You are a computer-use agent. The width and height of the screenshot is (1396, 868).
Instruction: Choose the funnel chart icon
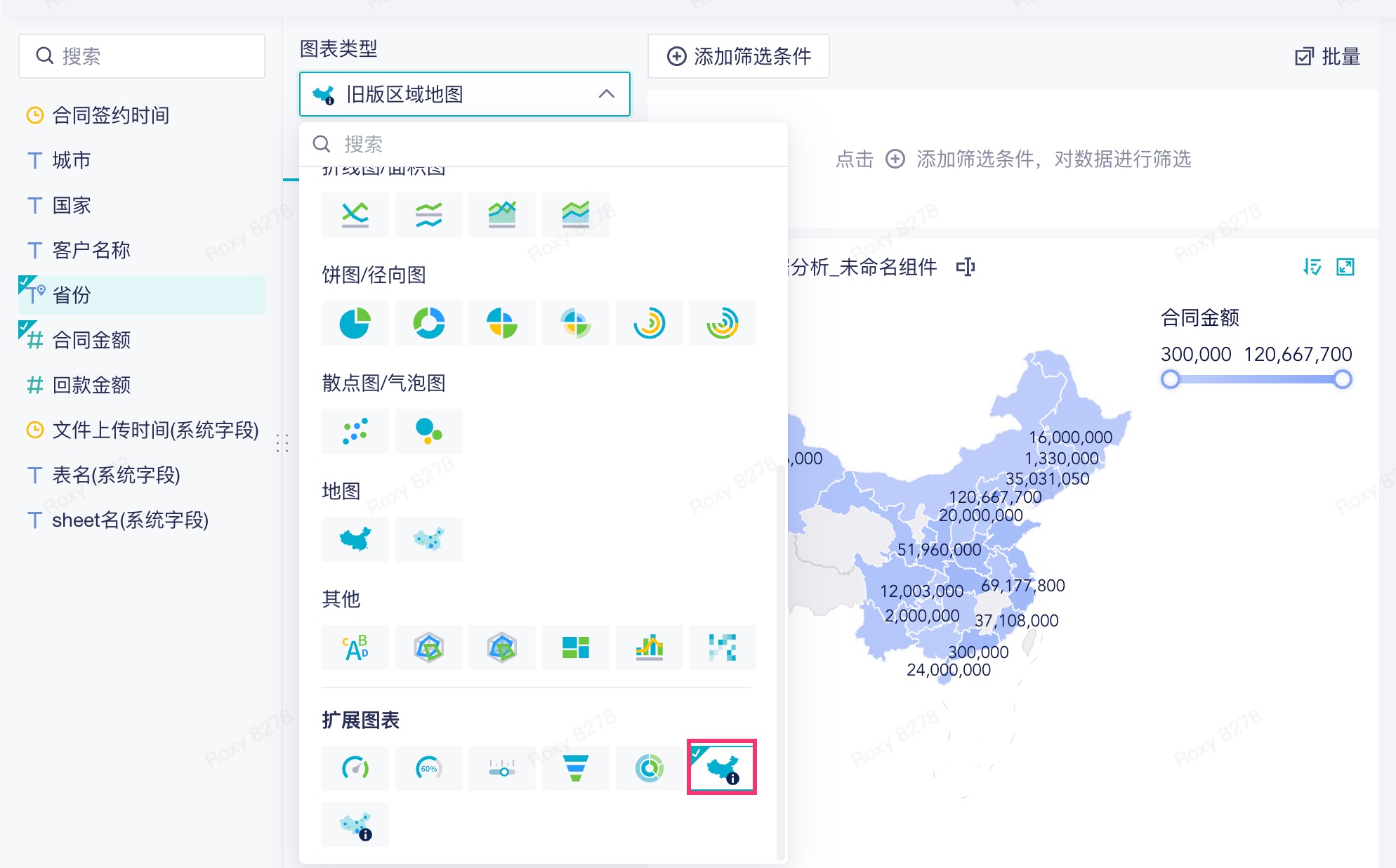(575, 768)
